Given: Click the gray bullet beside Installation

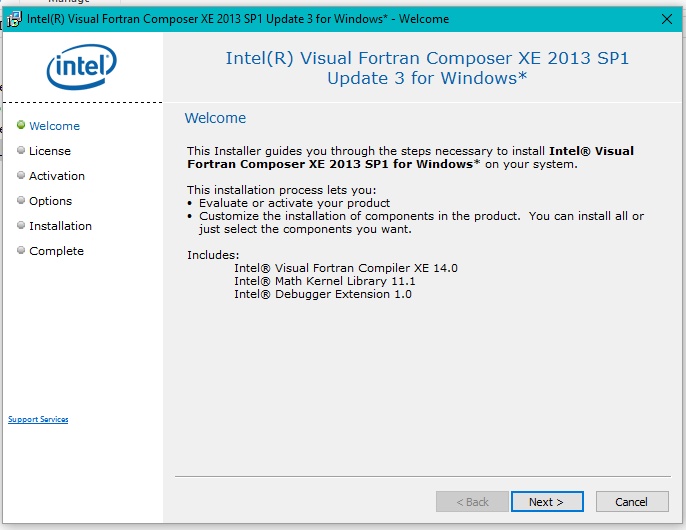Looking at the screenshot, I should (21, 225).
